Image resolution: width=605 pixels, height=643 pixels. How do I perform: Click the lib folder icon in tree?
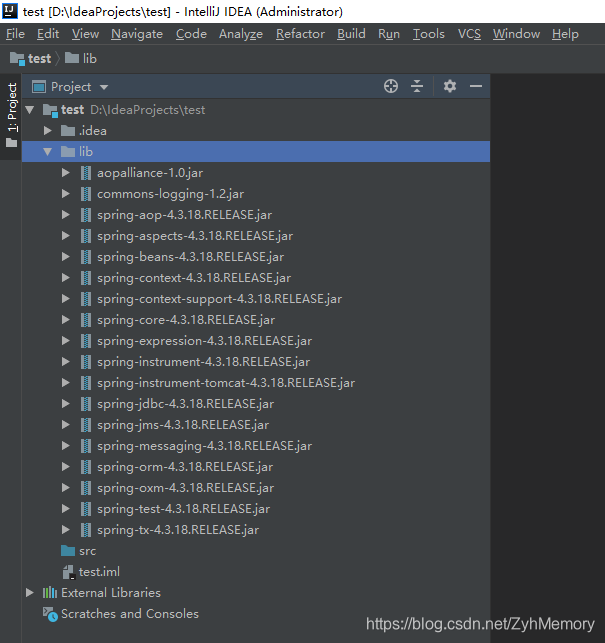tap(68, 152)
